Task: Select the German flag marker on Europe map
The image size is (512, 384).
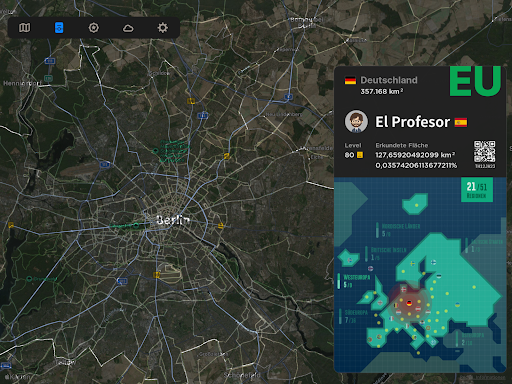Action: click(x=409, y=303)
